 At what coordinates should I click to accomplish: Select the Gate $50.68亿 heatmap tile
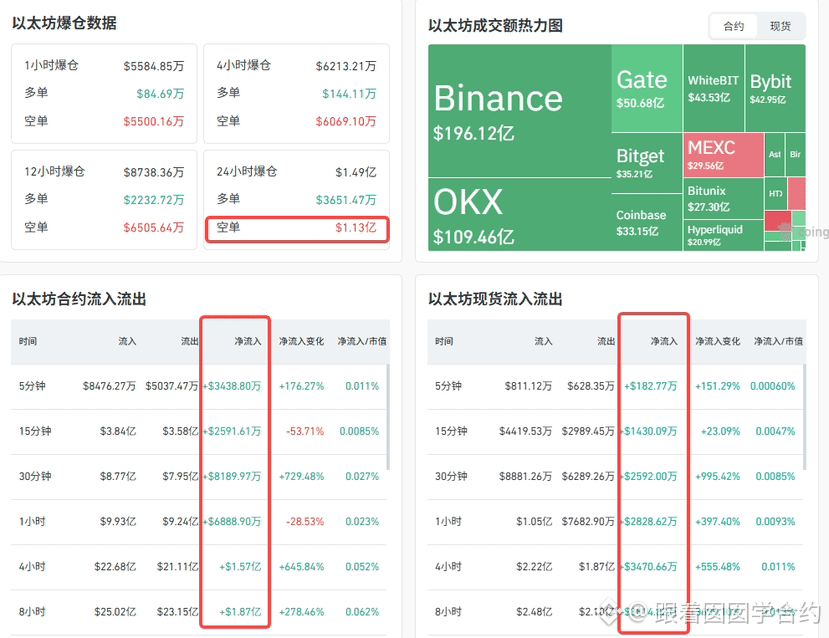point(647,88)
